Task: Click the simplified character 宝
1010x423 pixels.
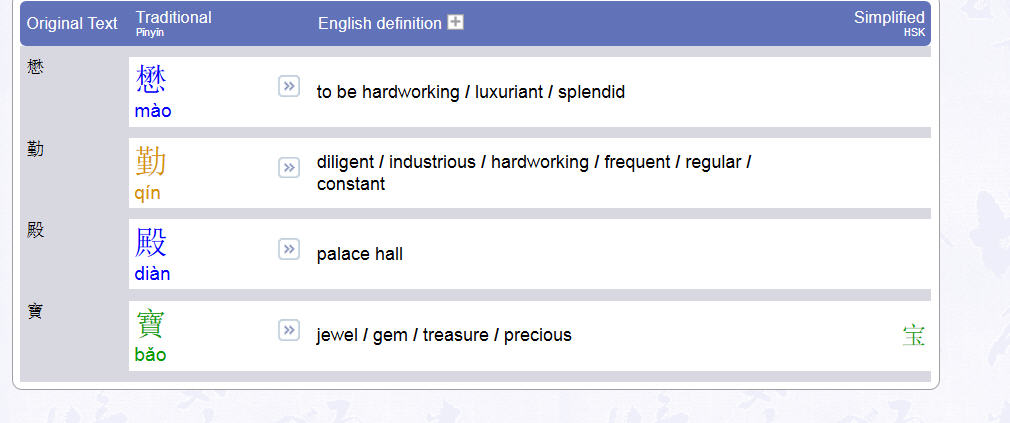Action: click(913, 335)
